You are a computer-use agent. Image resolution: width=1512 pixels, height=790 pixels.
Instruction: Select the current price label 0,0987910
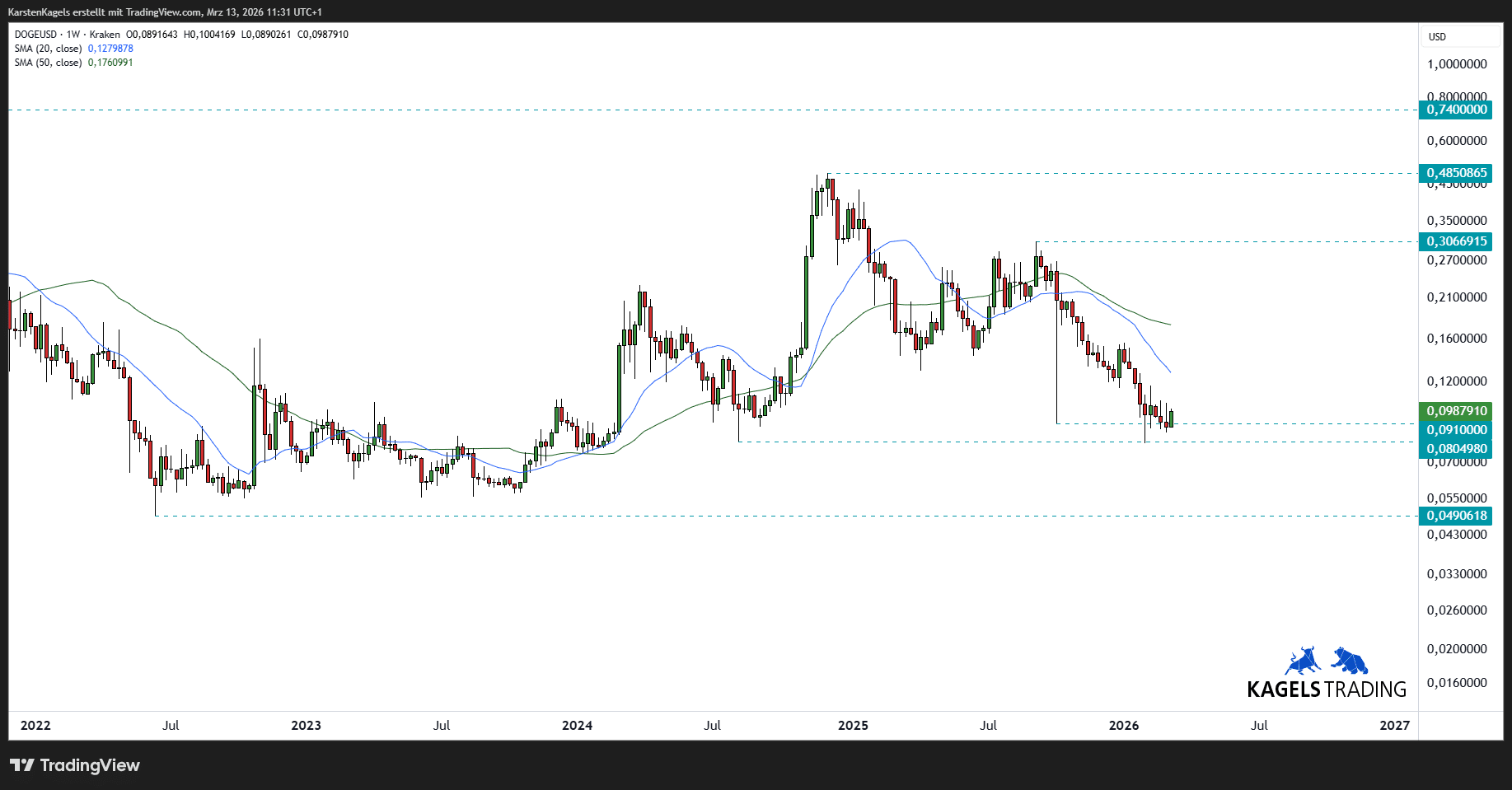[x=1454, y=410]
